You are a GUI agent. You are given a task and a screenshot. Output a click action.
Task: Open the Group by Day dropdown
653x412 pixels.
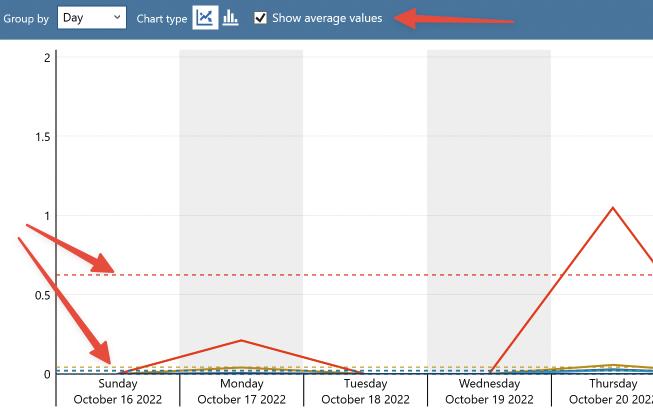[x=92, y=18]
